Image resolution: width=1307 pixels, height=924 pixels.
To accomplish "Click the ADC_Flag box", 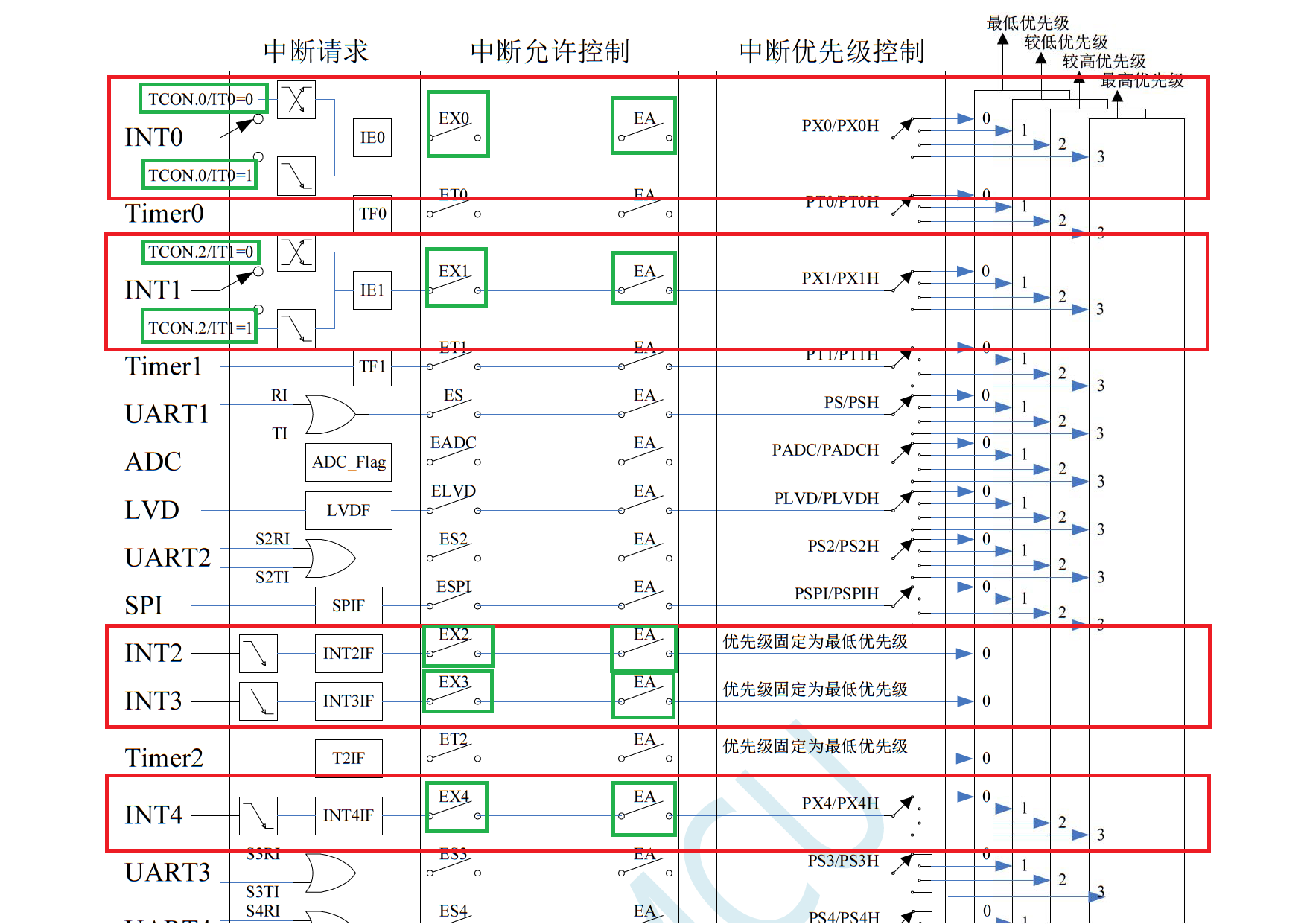I will [349, 462].
